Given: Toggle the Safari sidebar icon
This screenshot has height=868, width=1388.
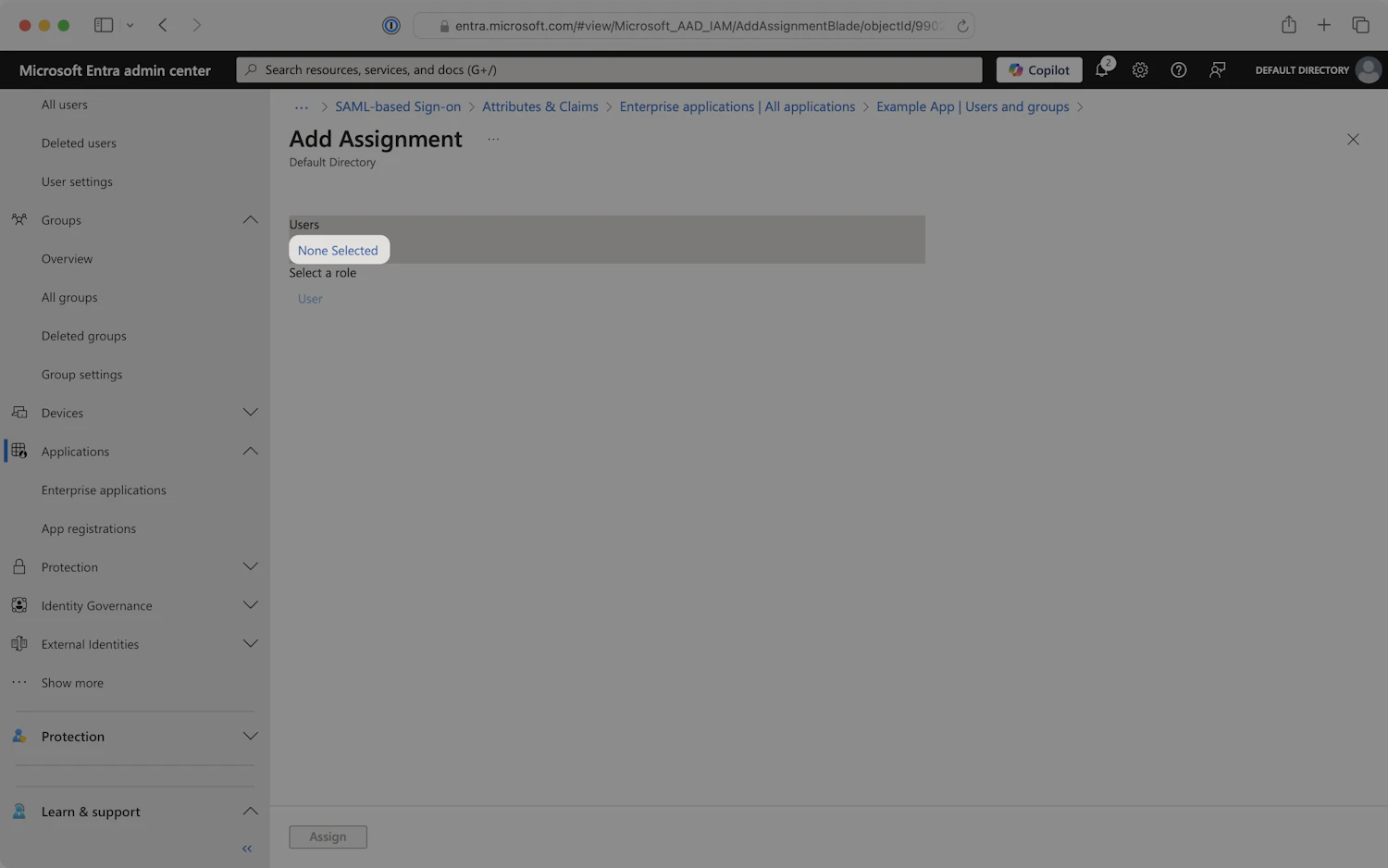Looking at the screenshot, I should 104,25.
